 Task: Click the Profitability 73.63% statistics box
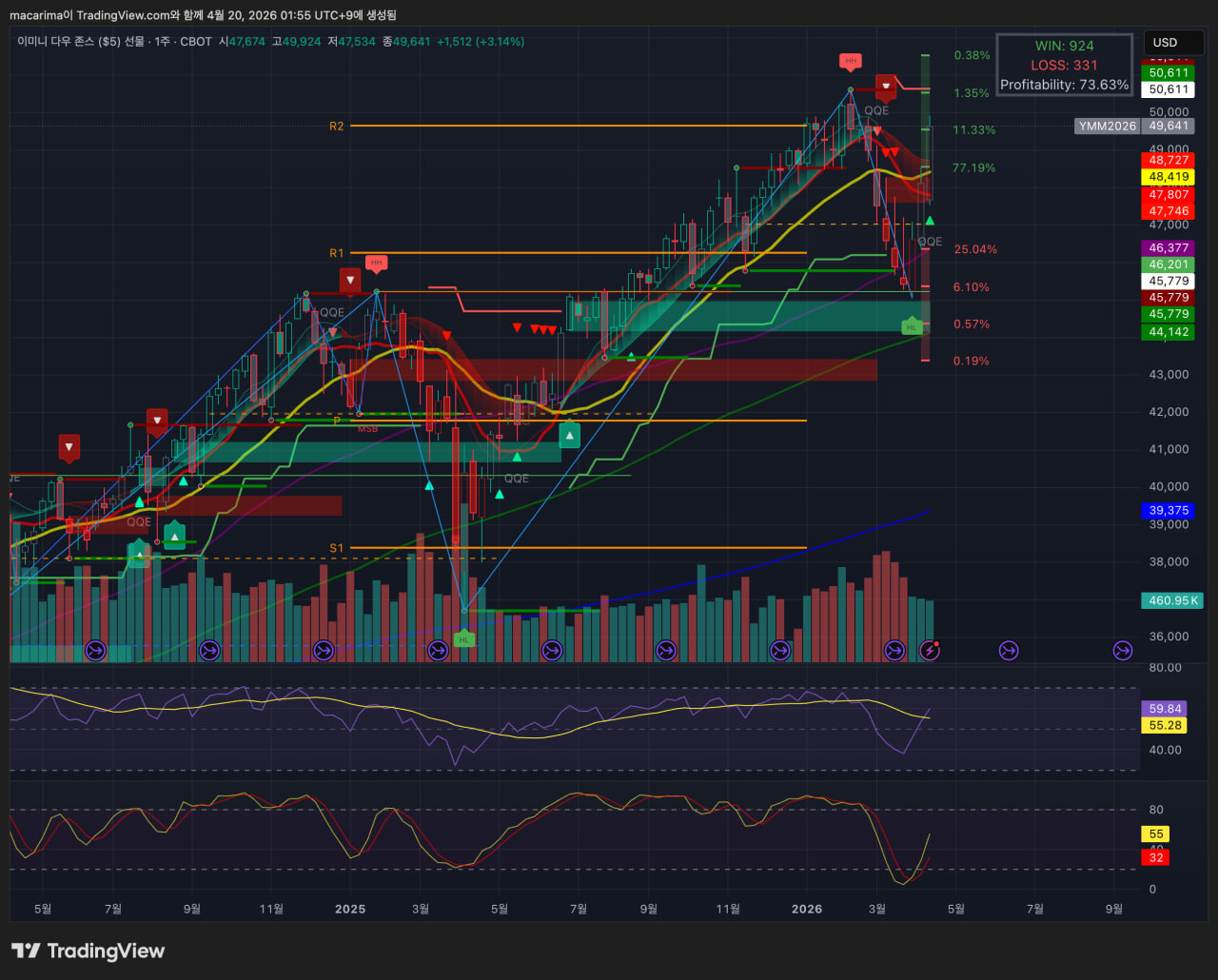pos(1065,65)
